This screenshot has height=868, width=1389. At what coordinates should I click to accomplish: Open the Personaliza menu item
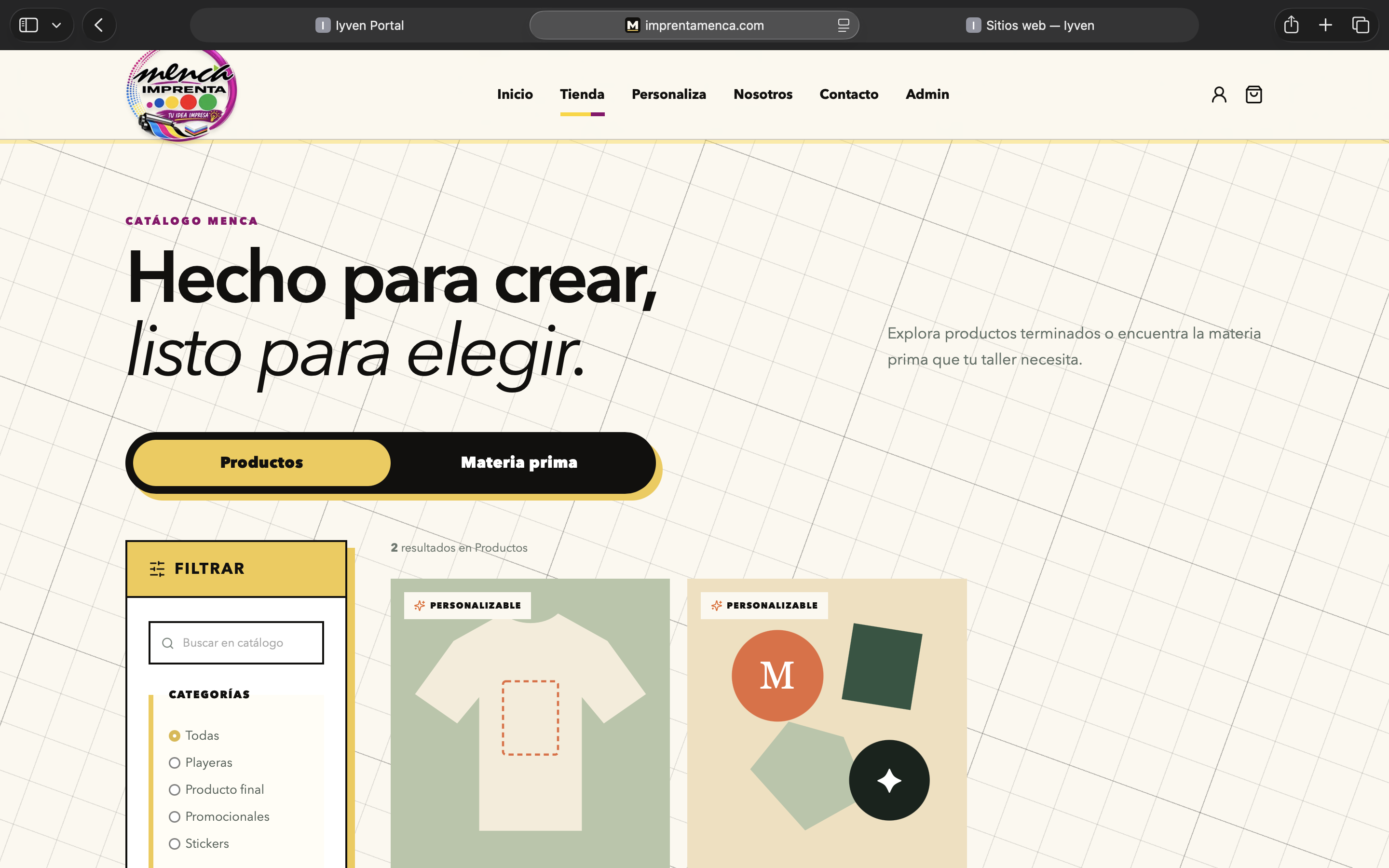668,94
